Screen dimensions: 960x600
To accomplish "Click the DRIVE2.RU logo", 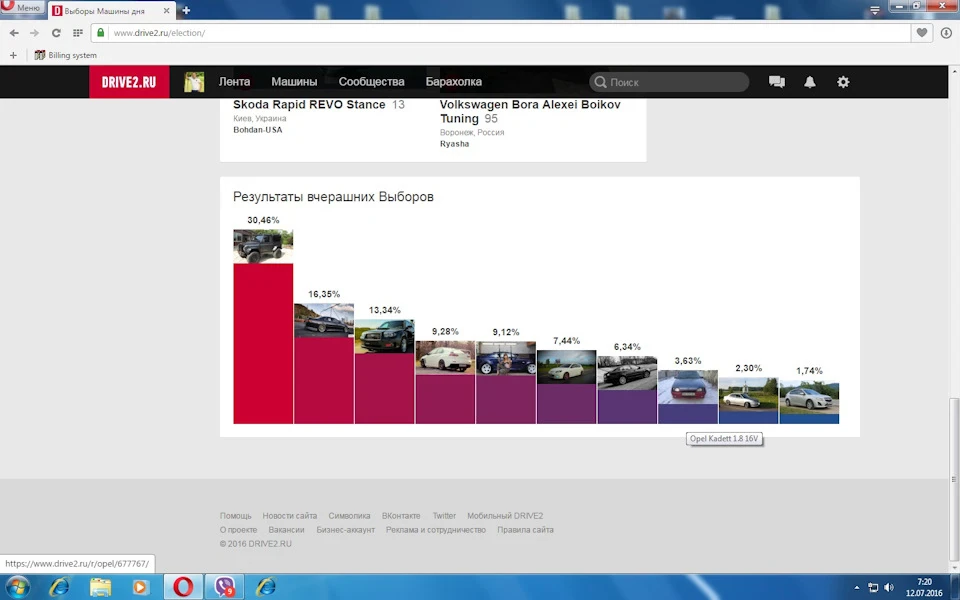I will [x=129, y=82].
